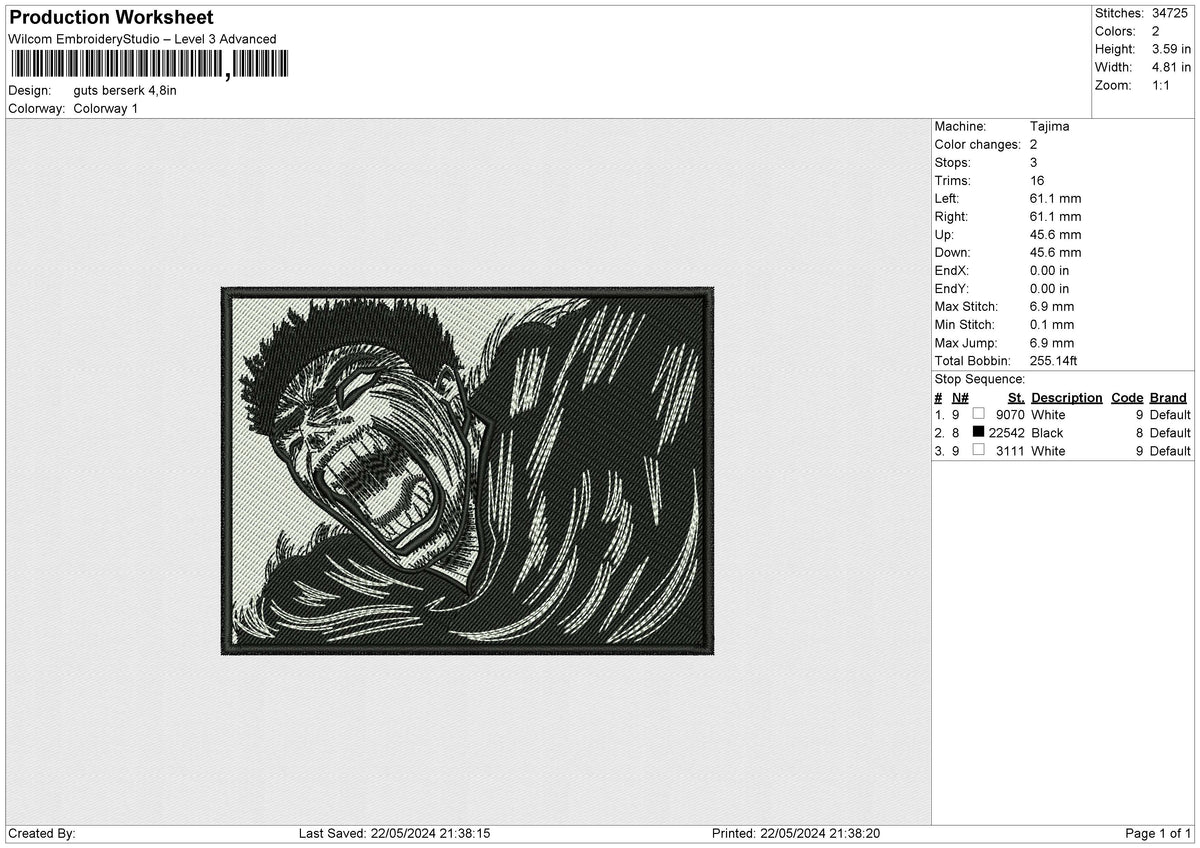Click the Machine value 'Tajima'
Image resolution: width=1200 pixels, height=848 pixels.
(1049, 126)
